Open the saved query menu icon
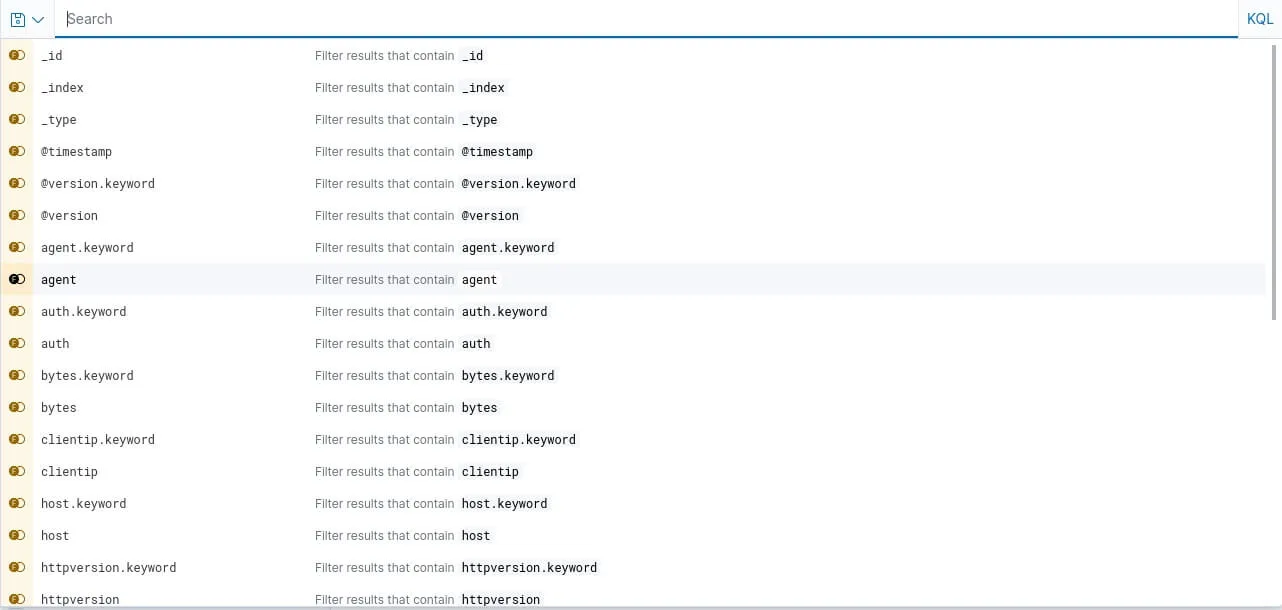 pos(27,19)
